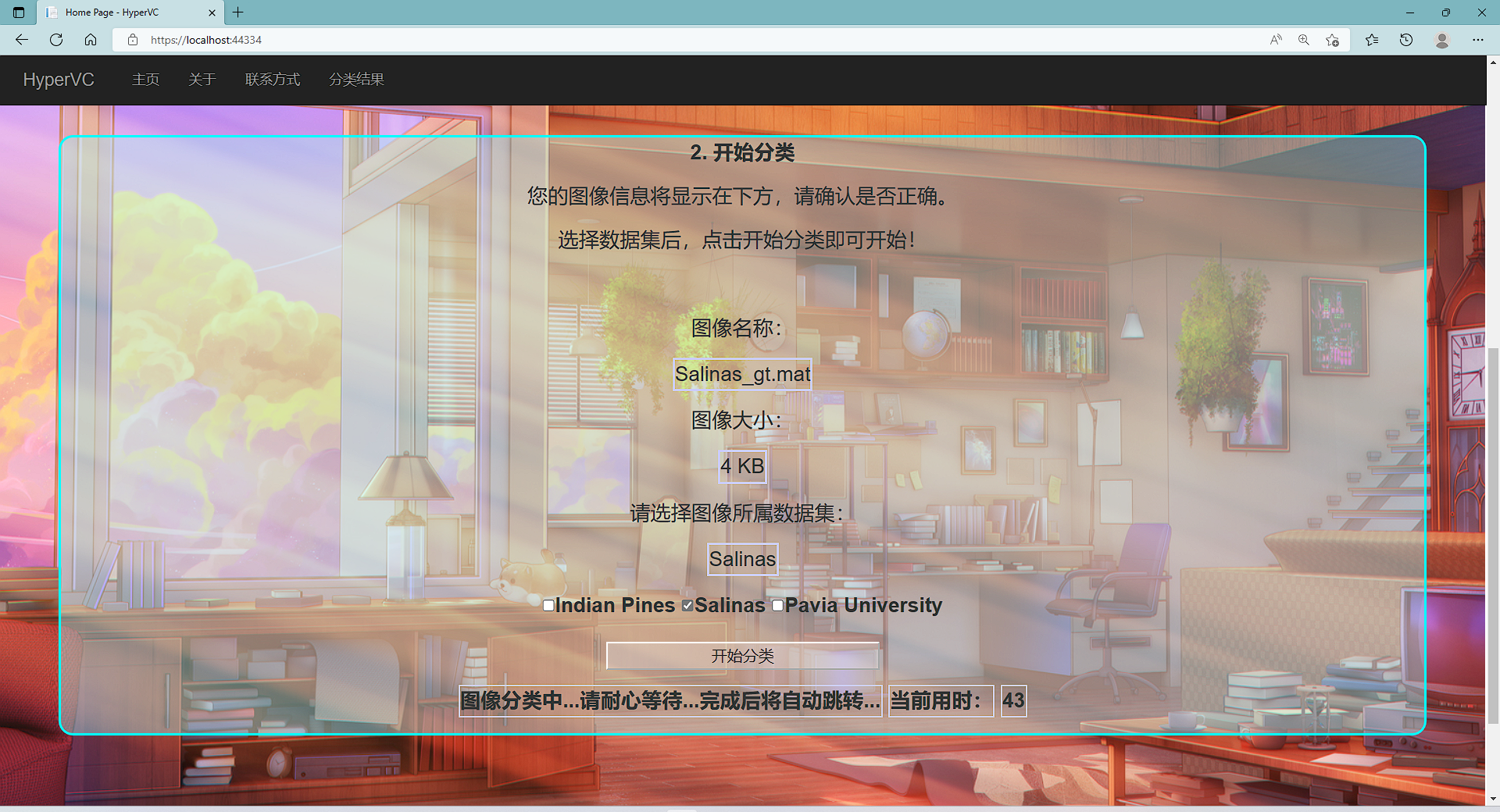Click the elapsed time value 43
This screenshot has width=1500, height=812.
tap(1013, 700)
